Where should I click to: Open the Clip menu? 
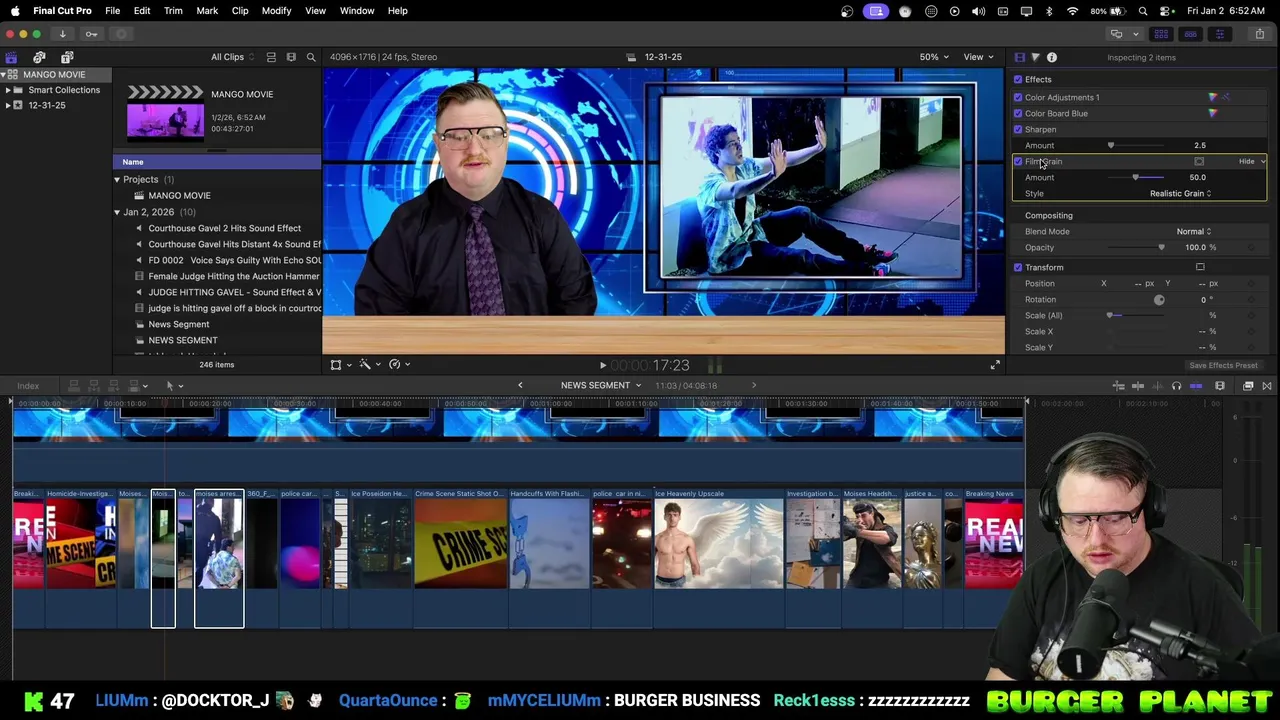(x=240, y=11)
